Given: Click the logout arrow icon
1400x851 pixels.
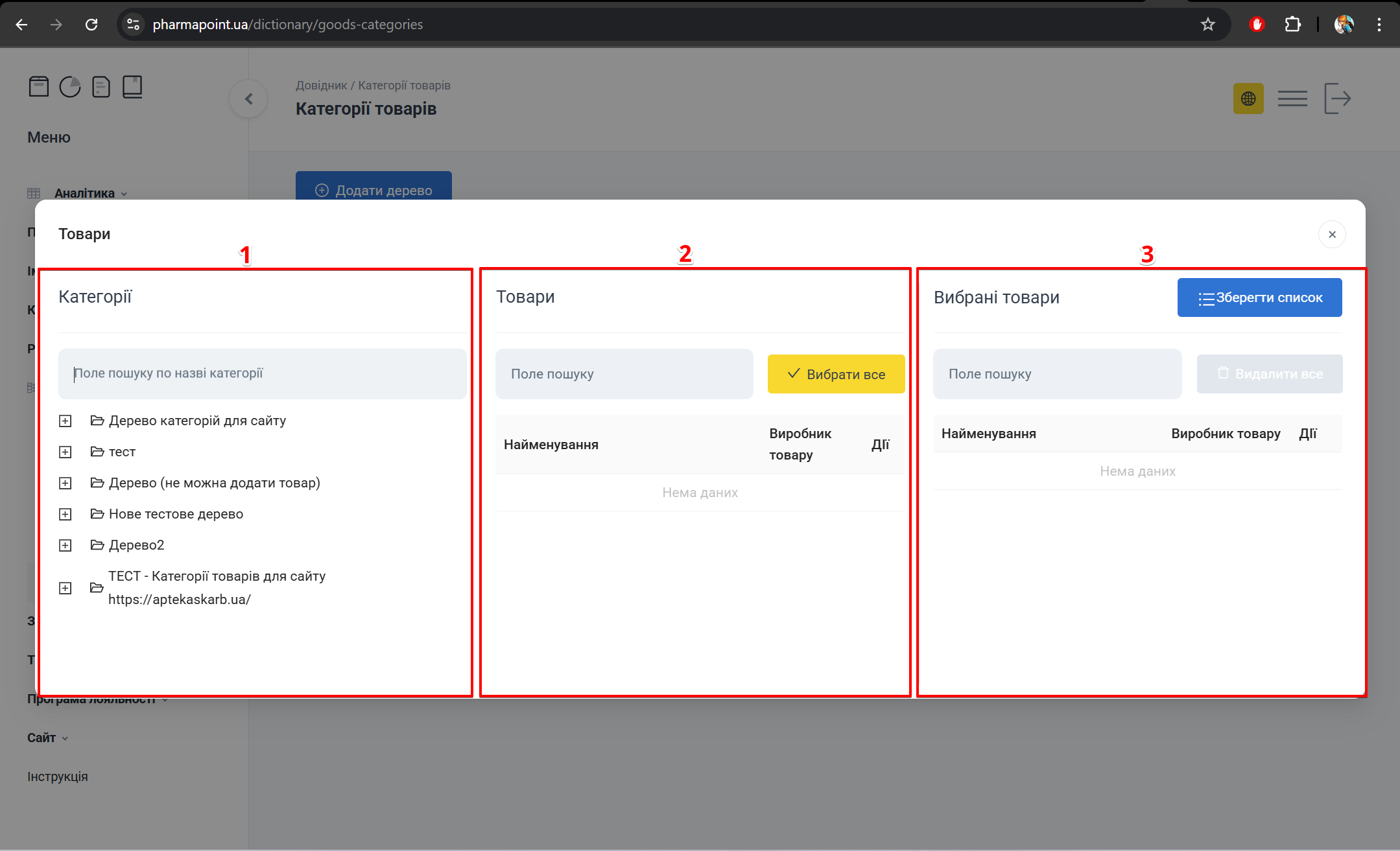Looking at the screenshot, I should click(x=1336, y=99).
